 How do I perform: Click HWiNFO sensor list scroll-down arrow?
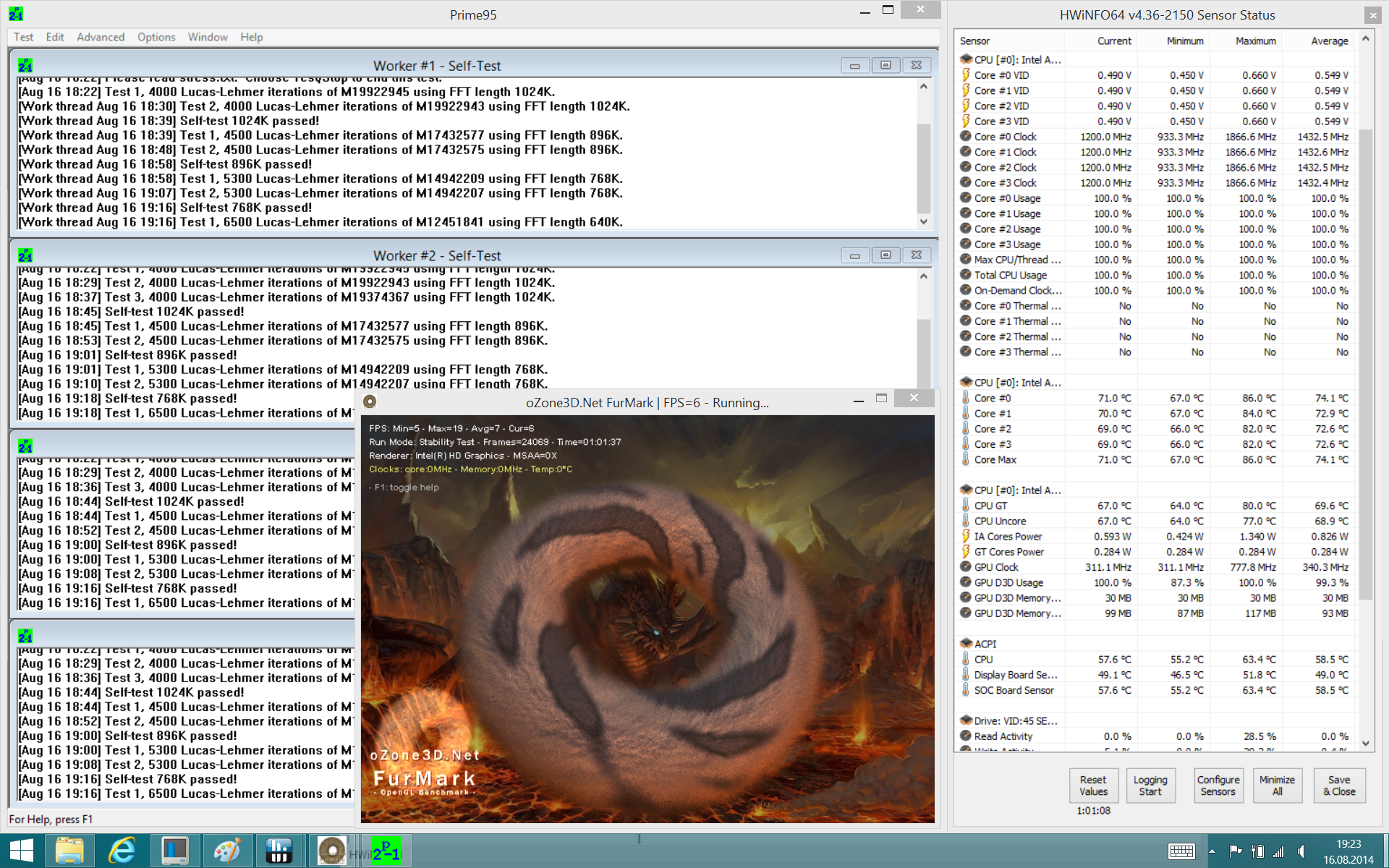click(x=1365, y=744)
